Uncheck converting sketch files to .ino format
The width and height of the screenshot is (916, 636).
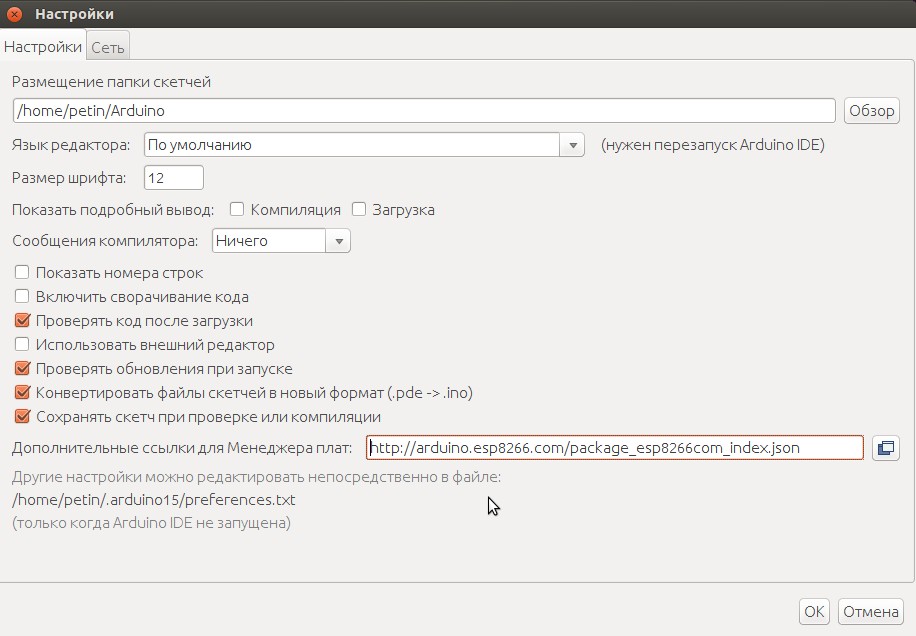(x=22, y=393)
